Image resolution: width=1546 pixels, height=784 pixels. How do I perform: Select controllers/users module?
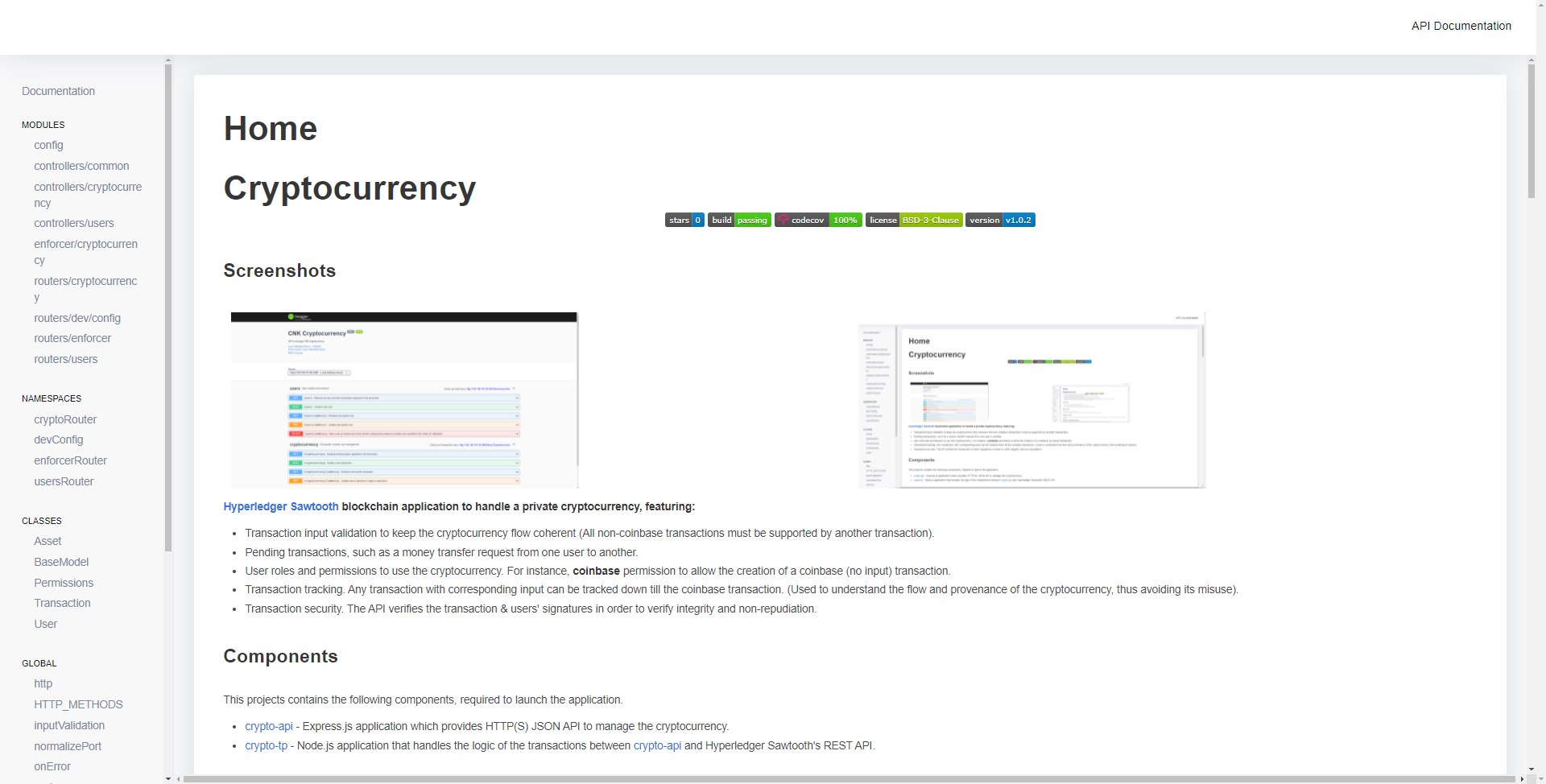[x=74, y=223]
